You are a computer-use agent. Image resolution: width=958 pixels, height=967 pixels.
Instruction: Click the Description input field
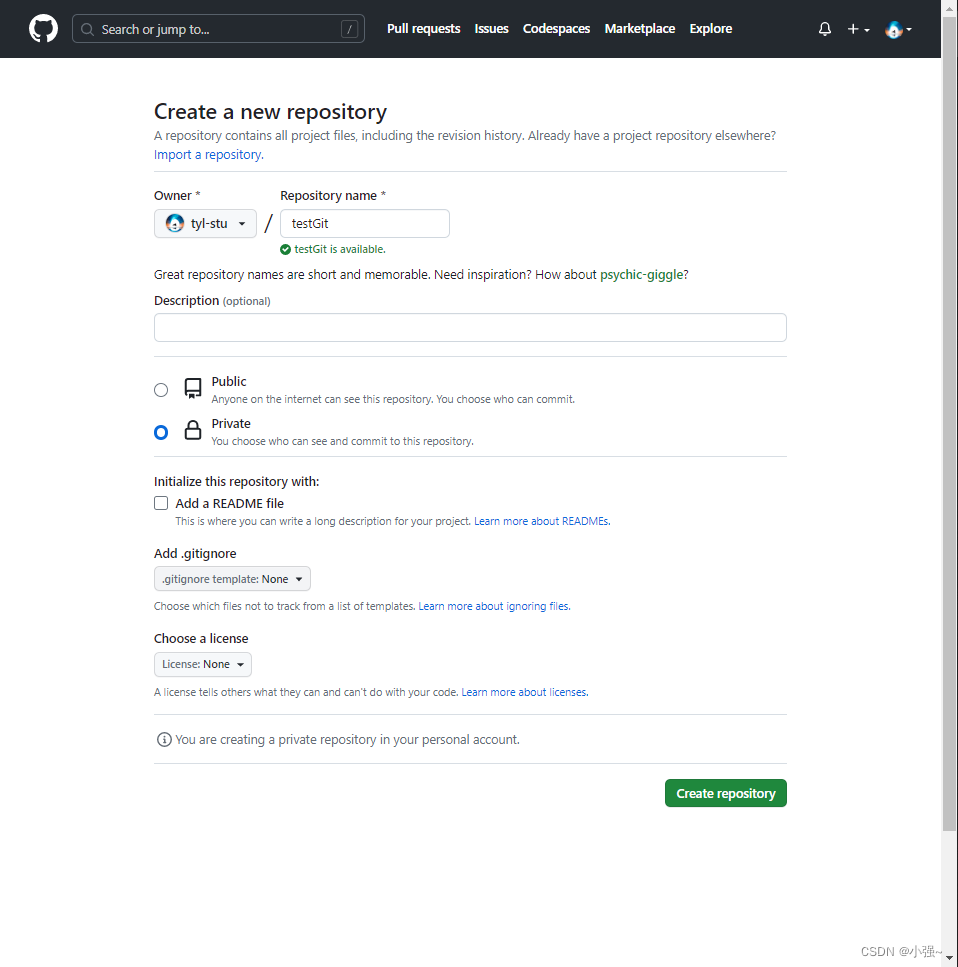point(470,327)
